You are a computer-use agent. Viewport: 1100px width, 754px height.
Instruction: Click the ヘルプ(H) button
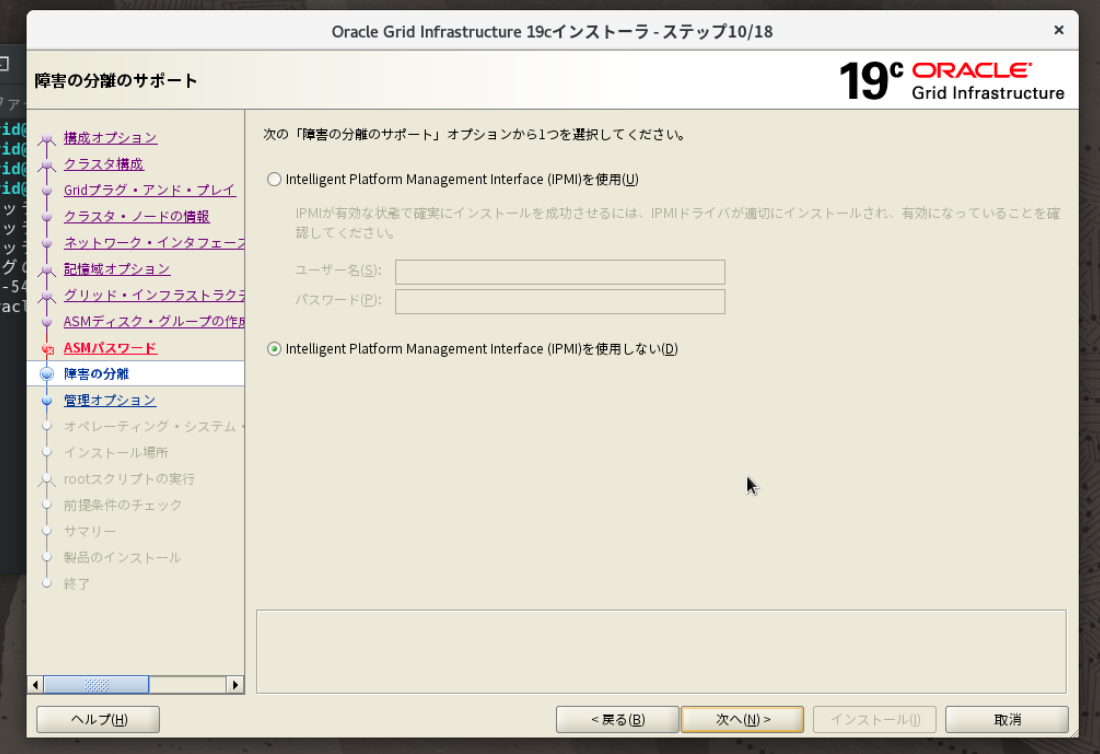(x=98, y=720)
